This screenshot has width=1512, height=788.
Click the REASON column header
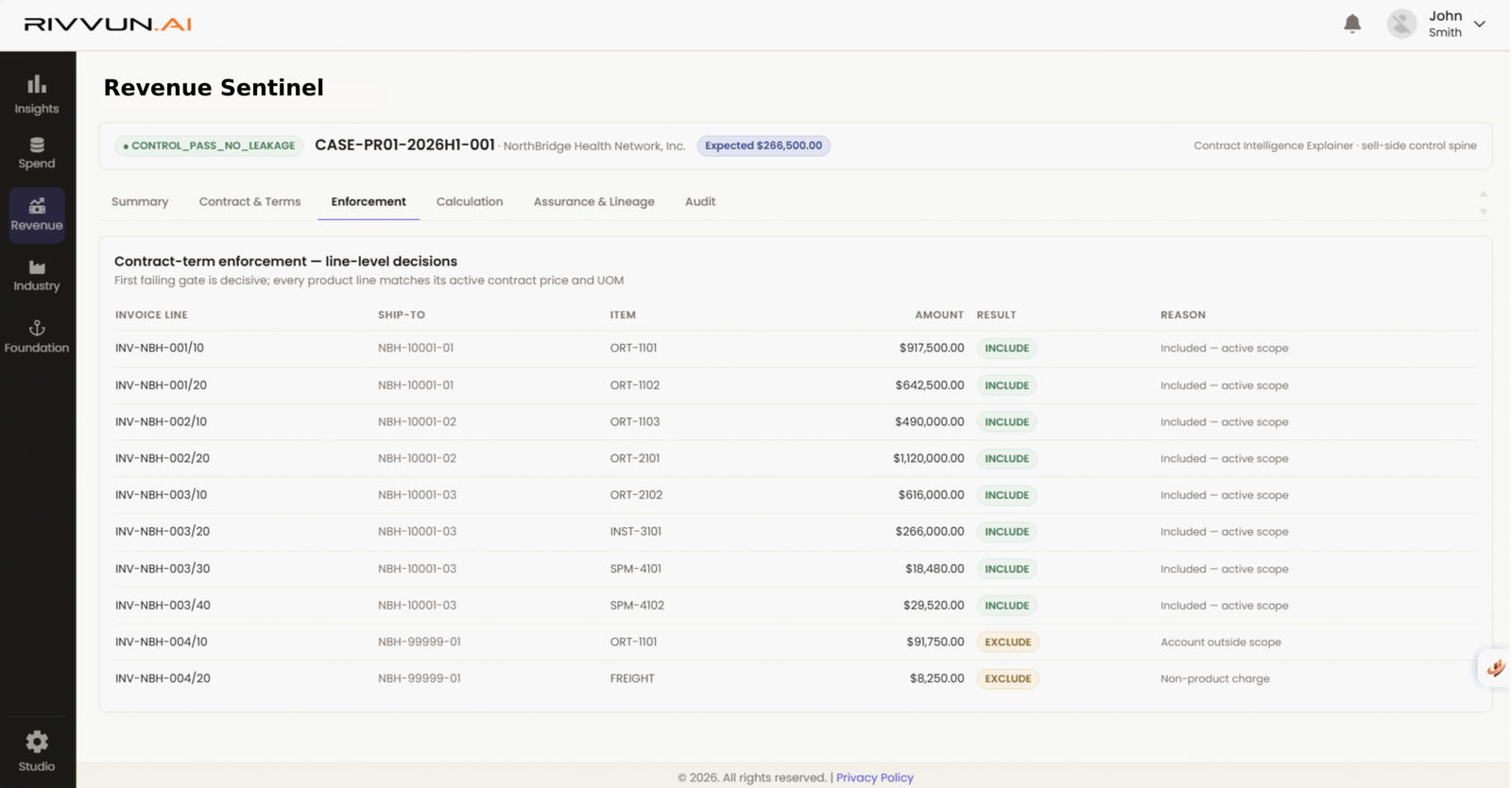1183,315
